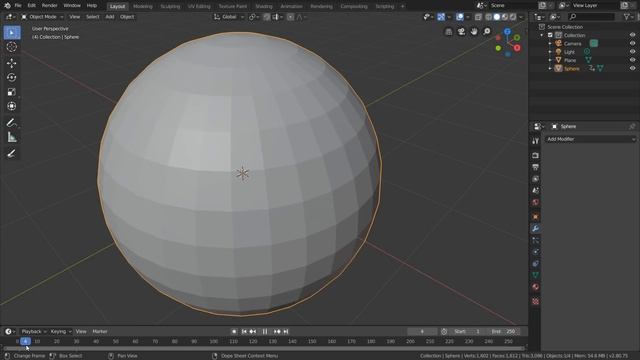Switch to solid viewport shading
The height and width of the screenshot is (360, 640).
coord(497,17)
